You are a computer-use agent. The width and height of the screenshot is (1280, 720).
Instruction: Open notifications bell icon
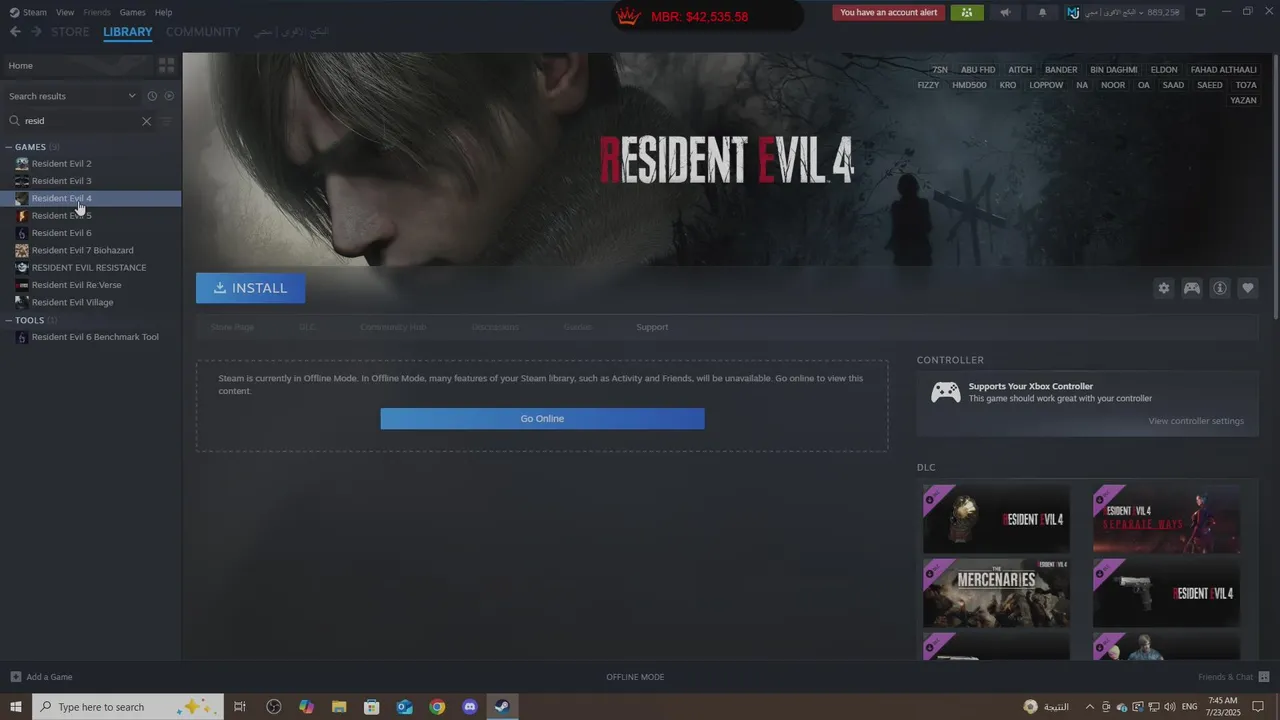[1042, 13]
